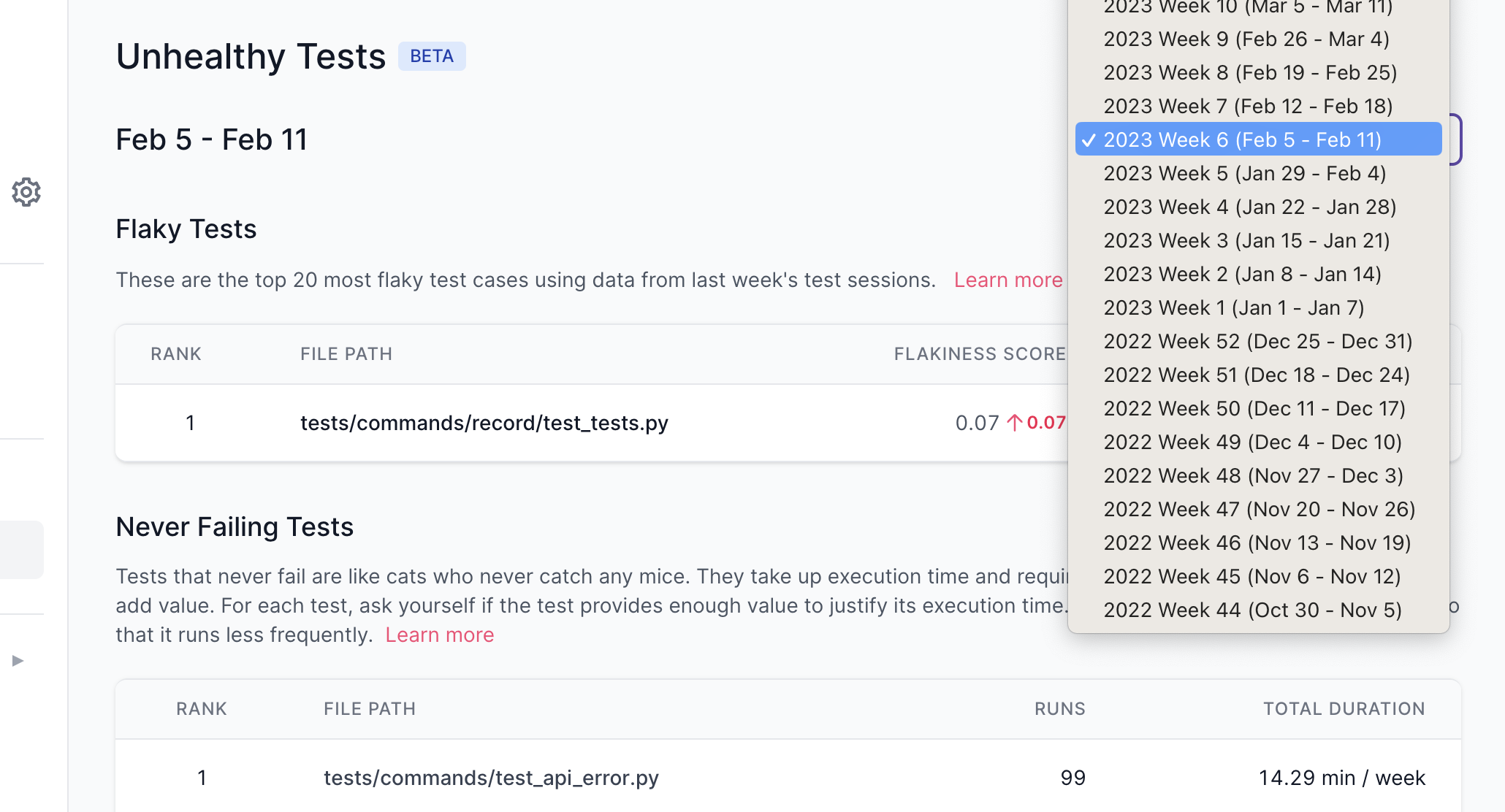Choose 2022 Week 52 (Dec 25 - Dec 31)
1505x812 pixels.
click(x=1258, y=341)
